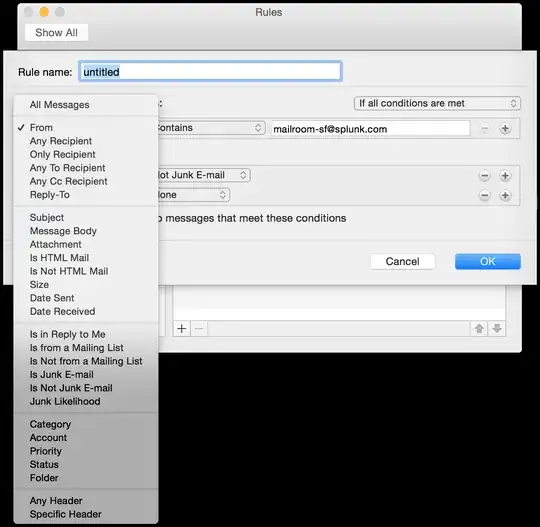This screenshot has height=527, width=540.
Task: Delete selected rule with minus in Rules window
Action: coord(199,329)
